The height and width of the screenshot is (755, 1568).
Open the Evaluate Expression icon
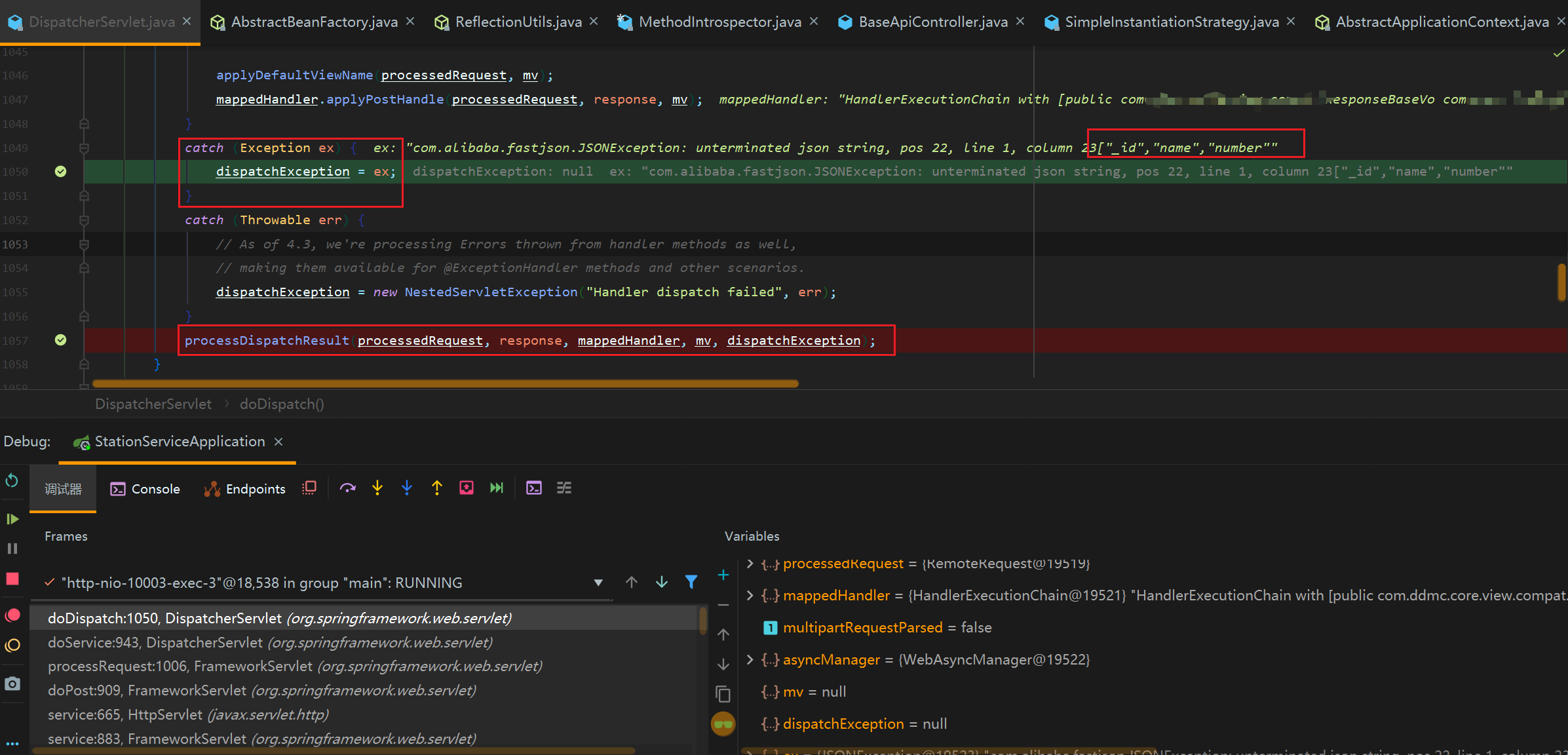pyautogui.click(x=534, y=488)
